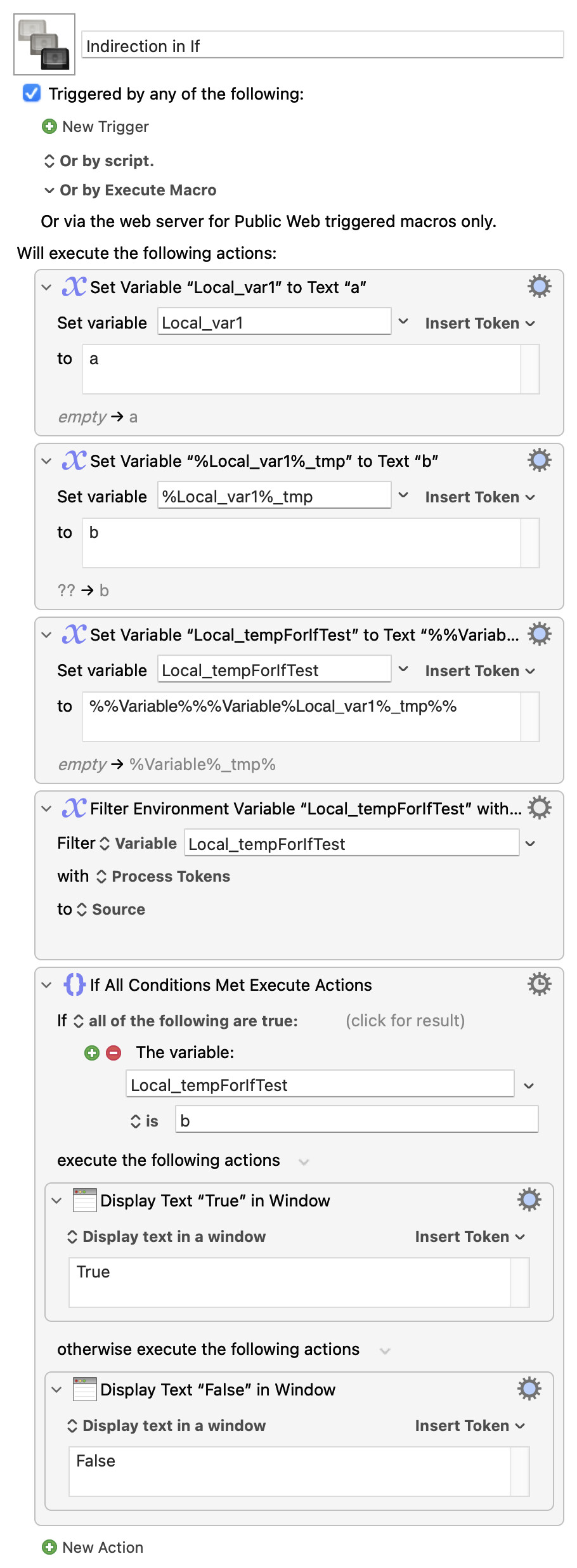Image resolution: width=577 pixels, height=1568 pixels.
Task: Toggle the 'Triggered by any of the following' checkbox
Action: coord(32,93)
